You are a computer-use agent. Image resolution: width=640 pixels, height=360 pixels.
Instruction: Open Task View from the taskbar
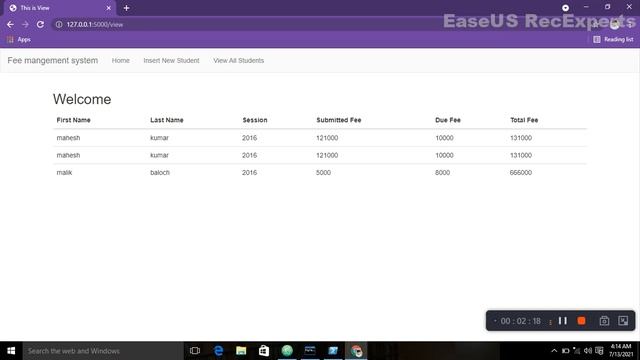click(x=195, y=351)
